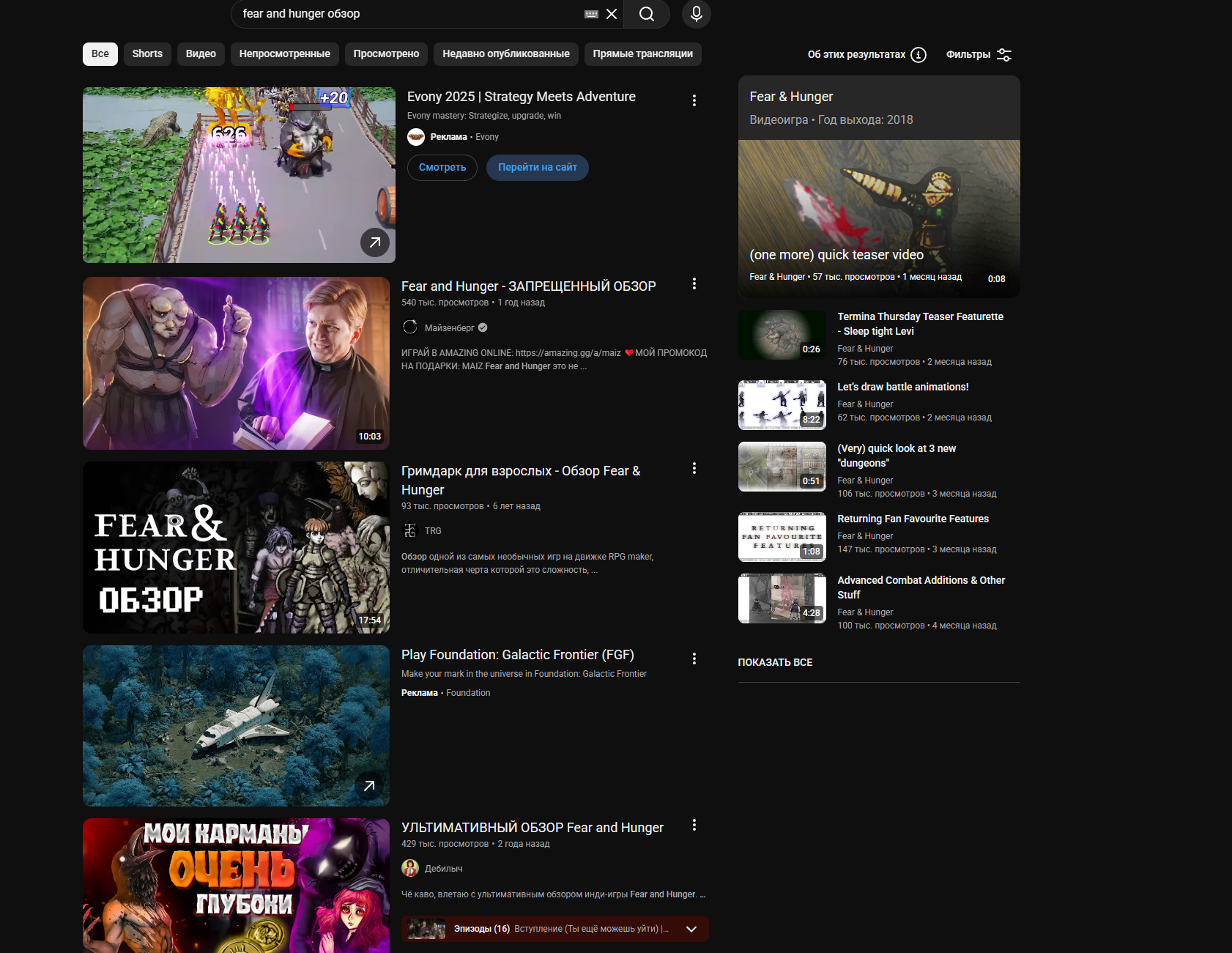Open three-dot menu for Foundation: Galactic Frontier ad

[x=694, y=659]
